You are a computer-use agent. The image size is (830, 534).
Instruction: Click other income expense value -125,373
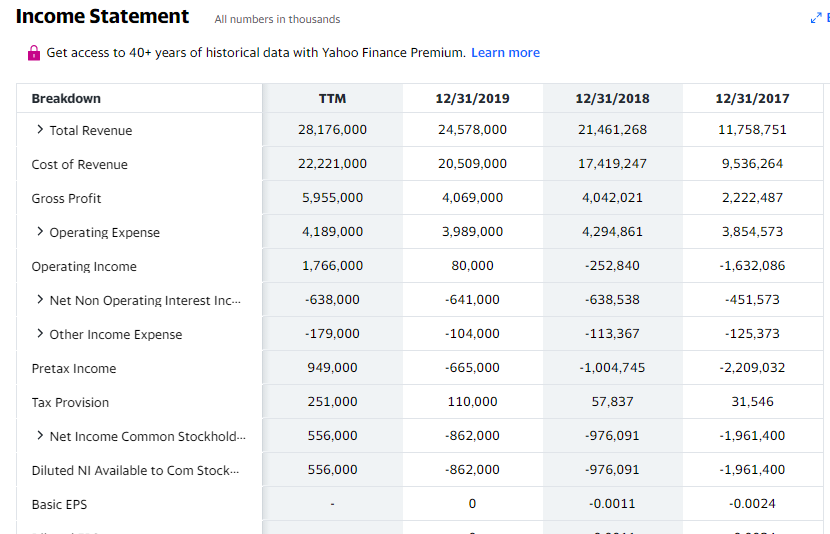pos(752,333)
